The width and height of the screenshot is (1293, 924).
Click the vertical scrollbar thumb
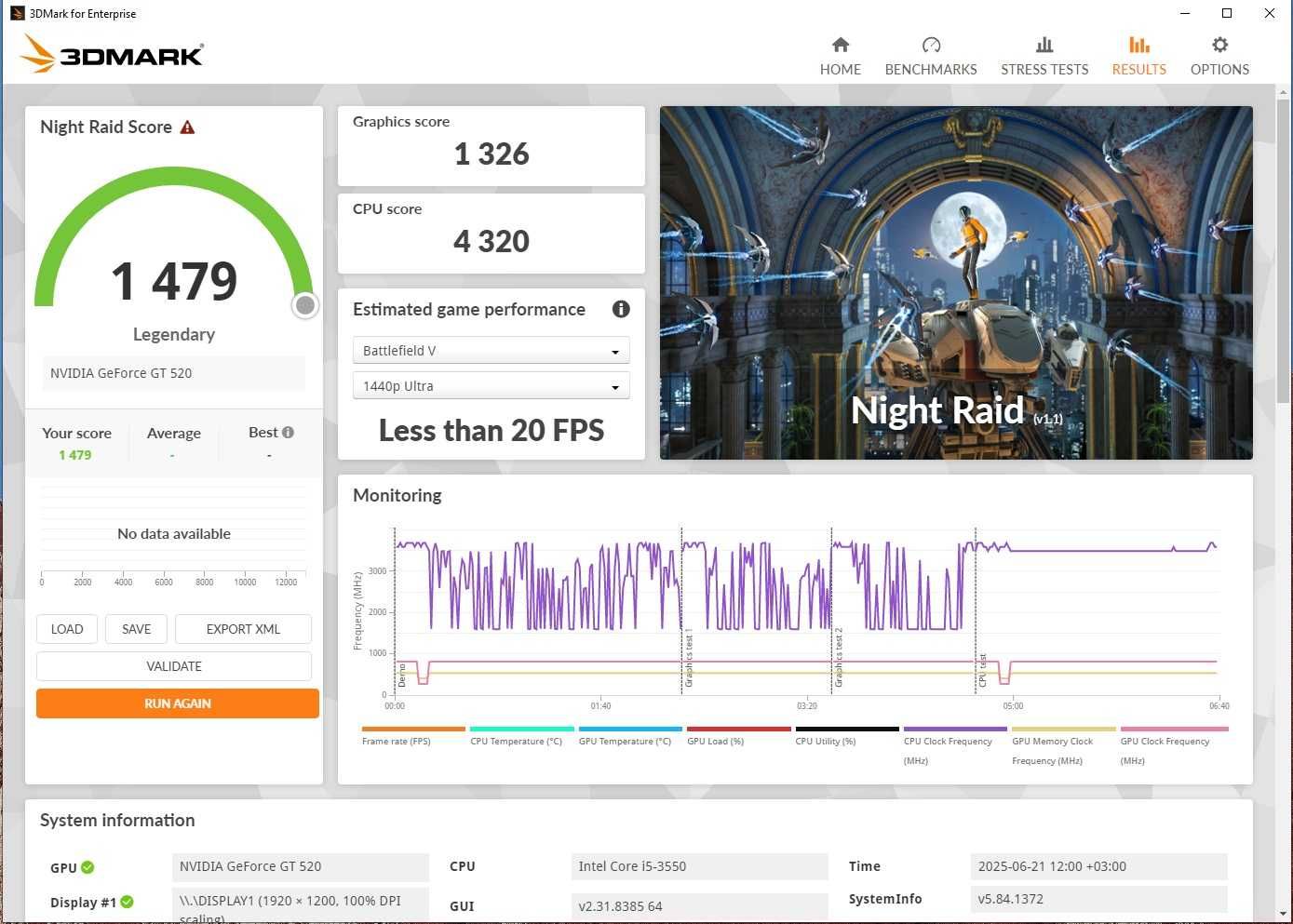pyautogui.click(x=1284, y=251)
